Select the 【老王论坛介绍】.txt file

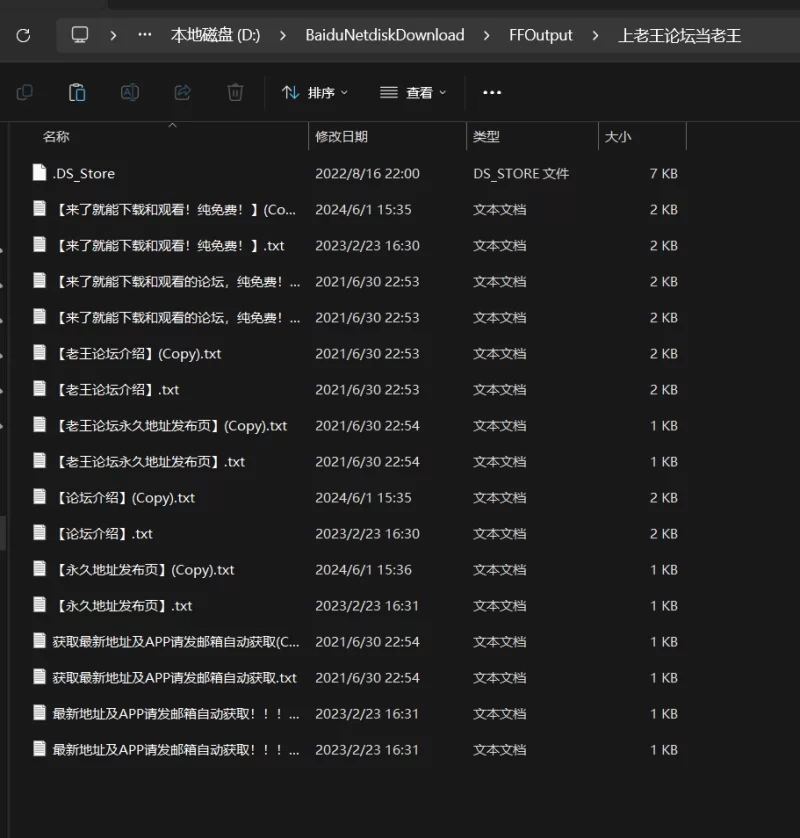coord(117,390)
